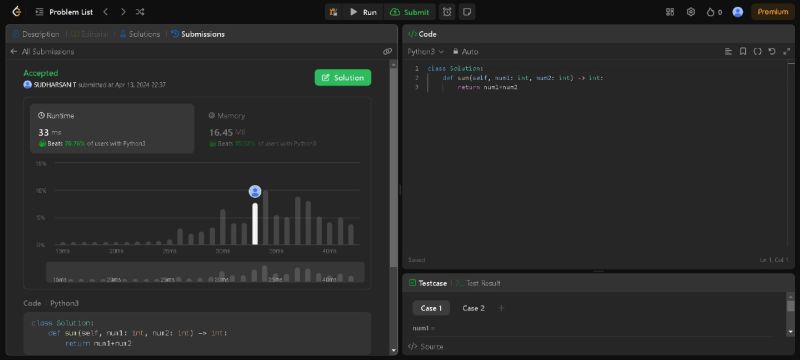Image resolution: width=800 pixels, height=360 pixels.
Task: Select Case 1 testcase
Action: pos(431,308)
